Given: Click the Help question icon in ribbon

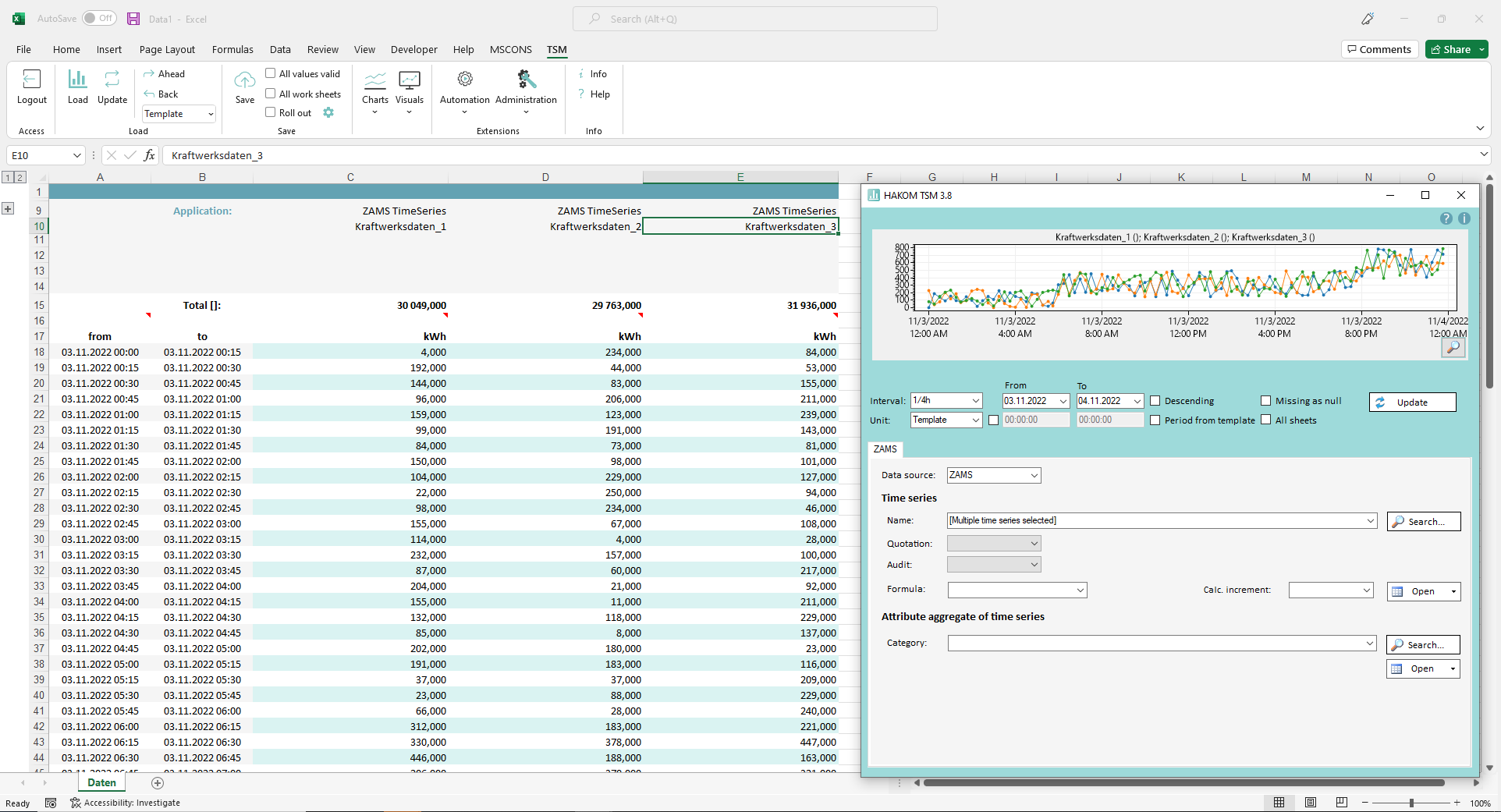Looking at the screenshot, I should [x=582, y=94].
